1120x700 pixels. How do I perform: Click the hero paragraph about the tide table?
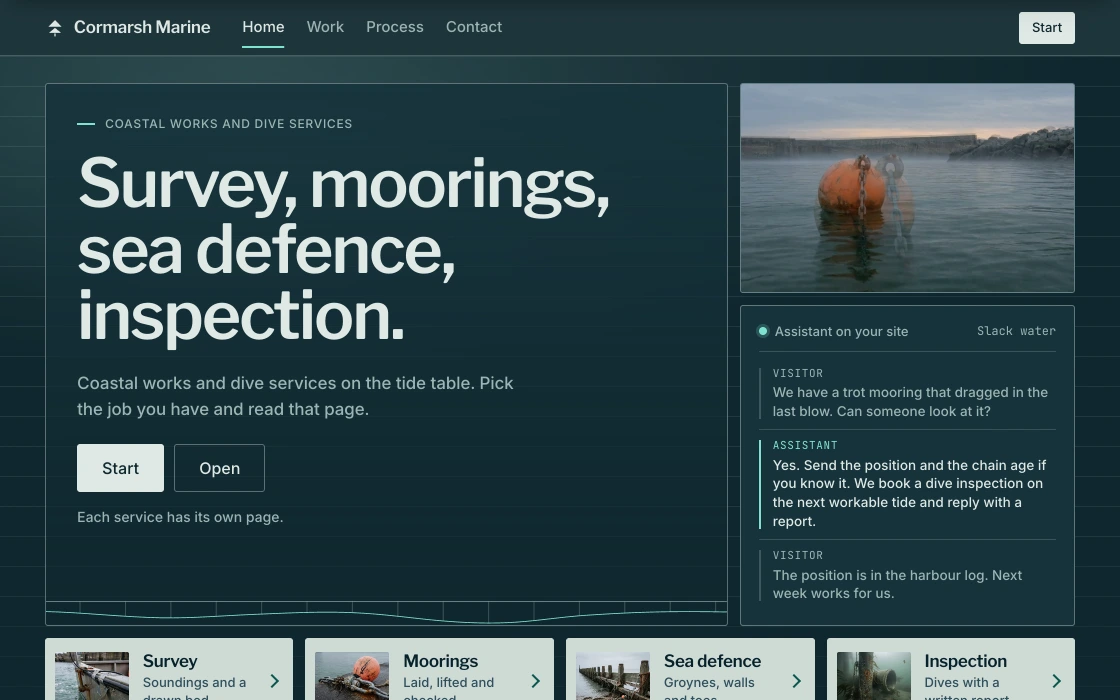pyautogui.click(x=295, y=396)
